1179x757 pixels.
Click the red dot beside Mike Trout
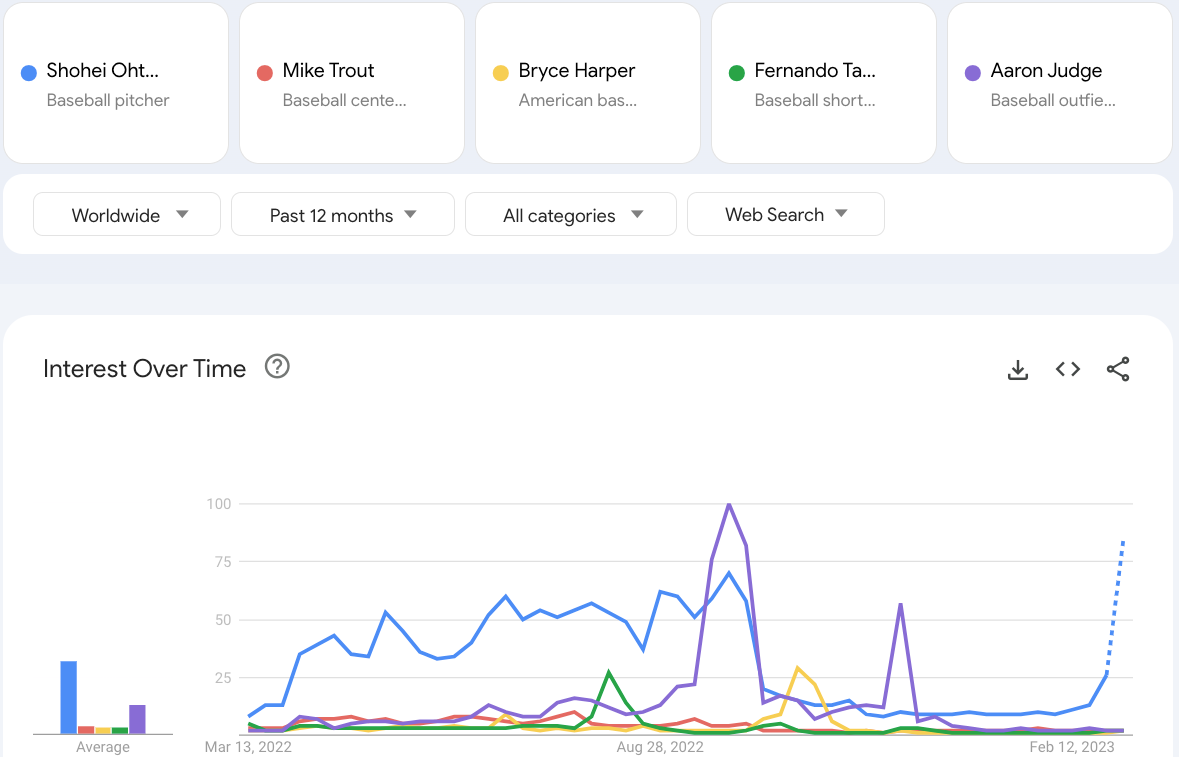(x=265, y=73)
